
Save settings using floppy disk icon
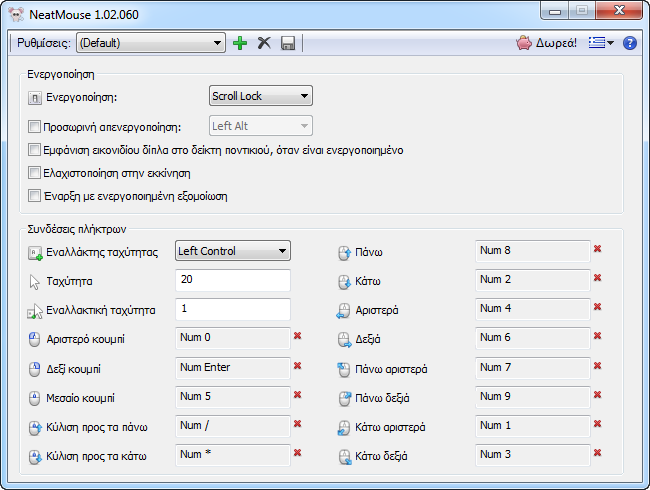click(x=288, y=43)
